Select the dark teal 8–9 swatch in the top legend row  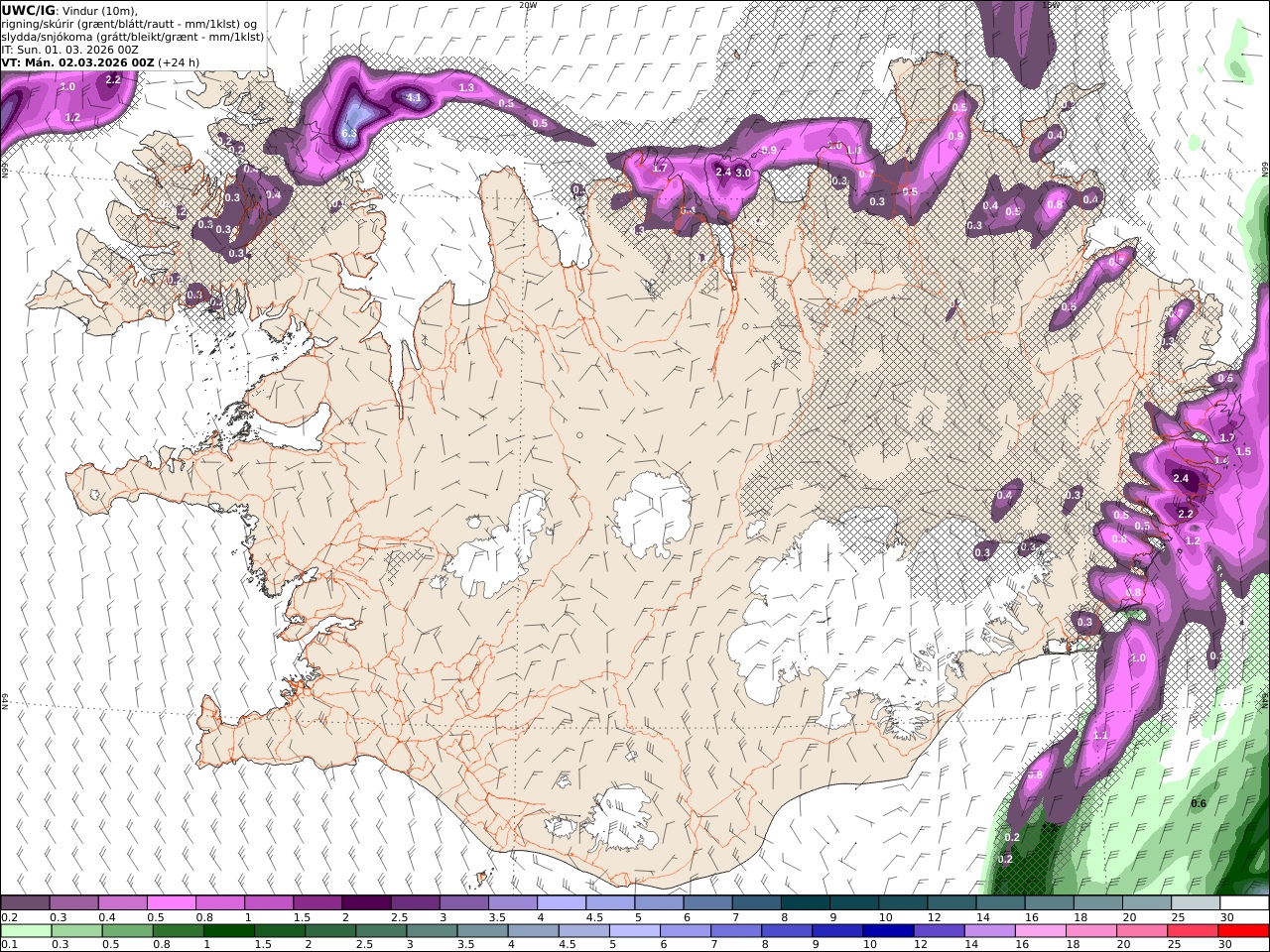(805, 903)
